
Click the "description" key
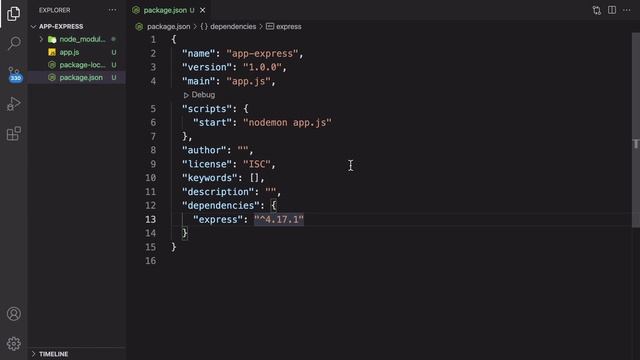point(218,192)
